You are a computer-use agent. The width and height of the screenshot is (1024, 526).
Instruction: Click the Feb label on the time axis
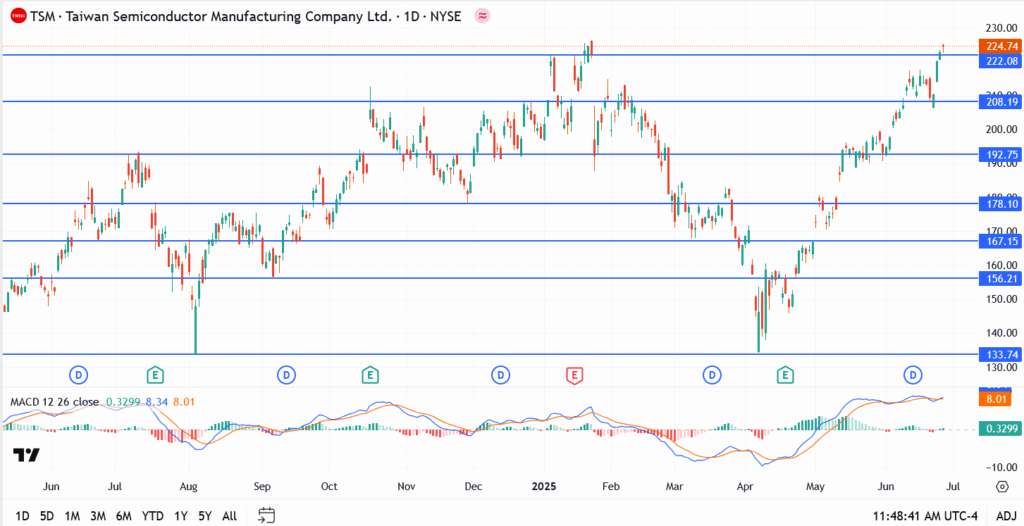coord(611,487)
